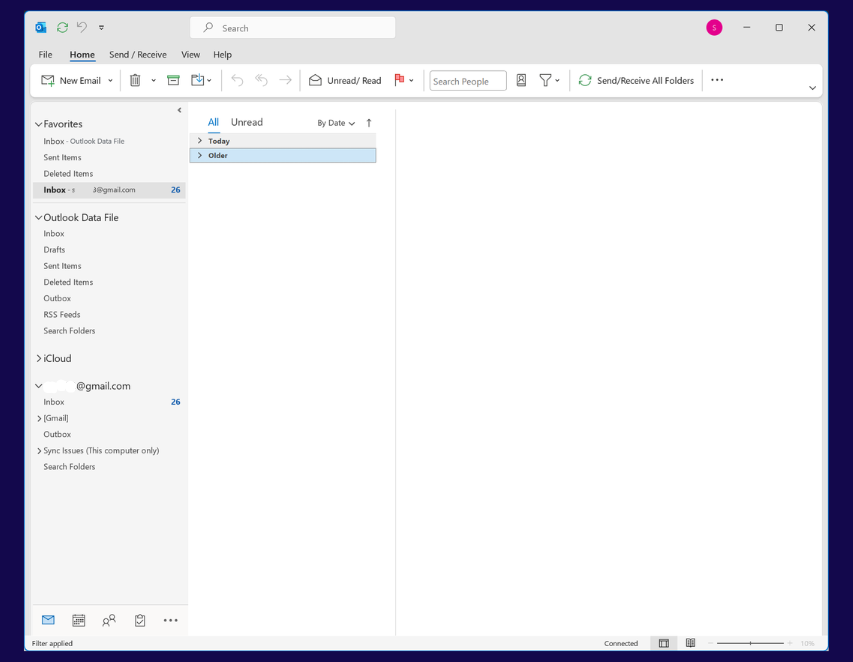Screen dimensions: 853x662
Task: Open the Help tab
Action: point(222,54)
